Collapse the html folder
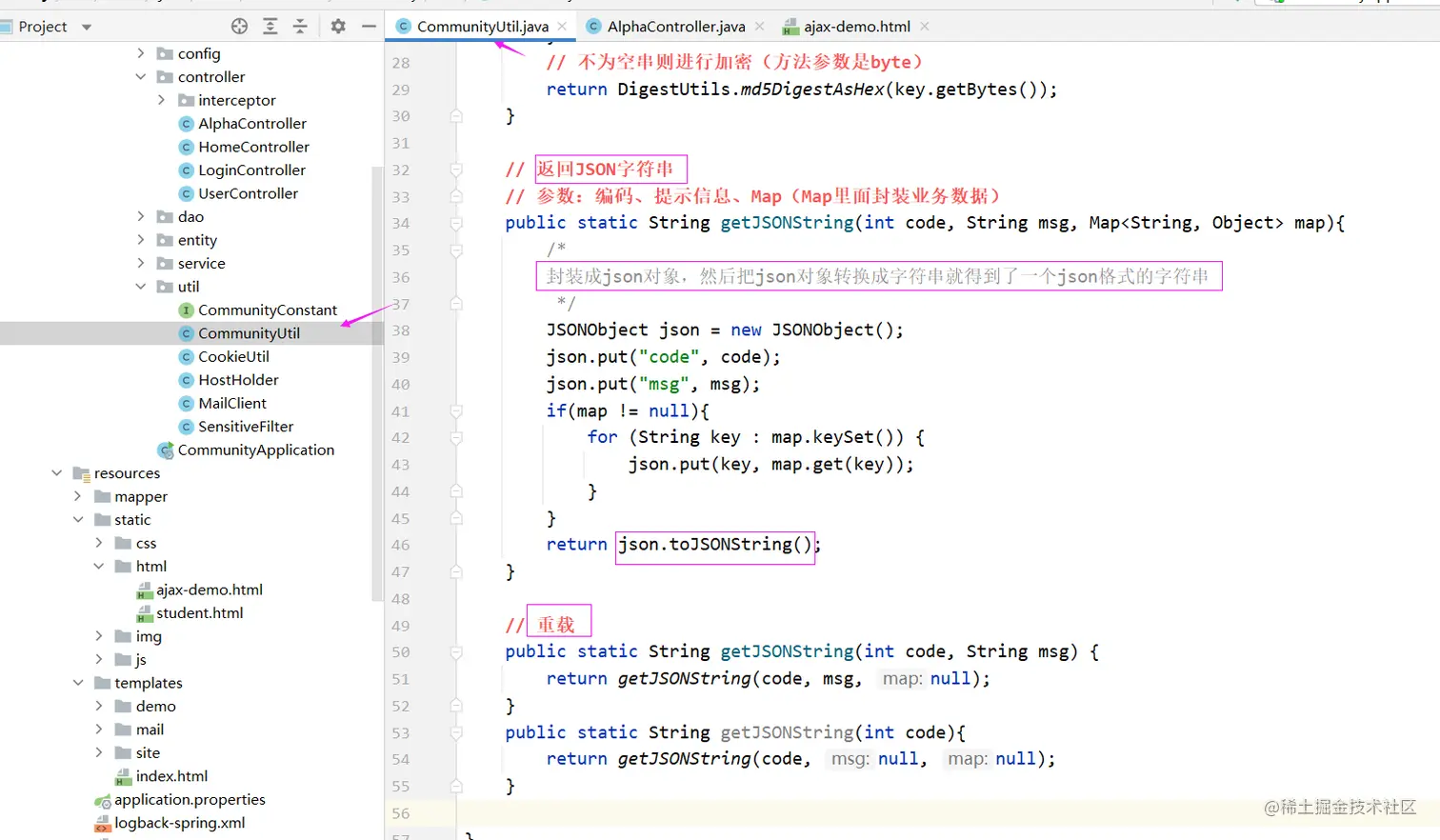Image resolution: width=1440 pixels, height=840 pixels. [99, 566]
